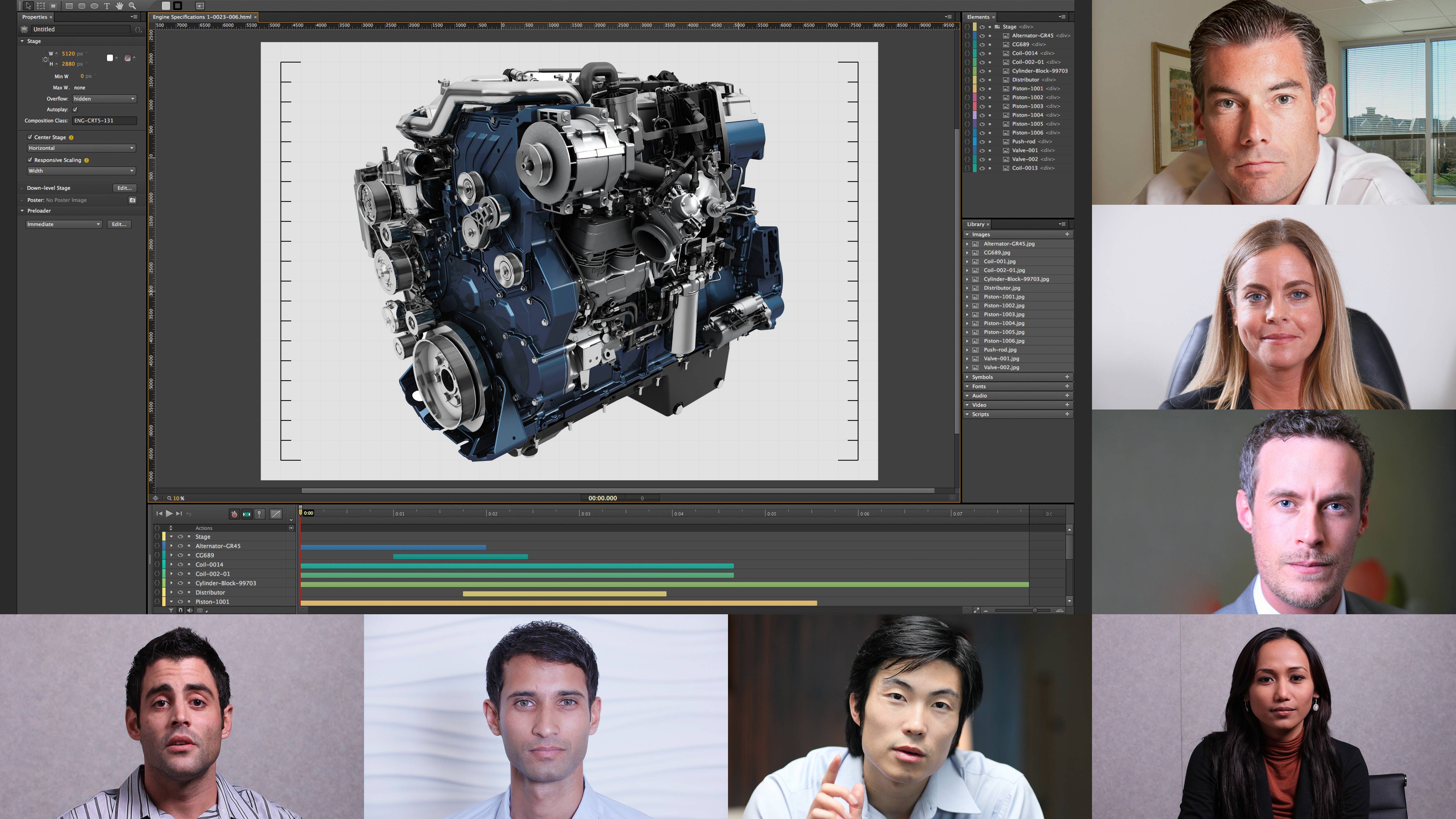Open the Width responsive scaling dropdown
Image resolution: width=1456 pixels, height=819 pixels.
click(x=81, y=171)
